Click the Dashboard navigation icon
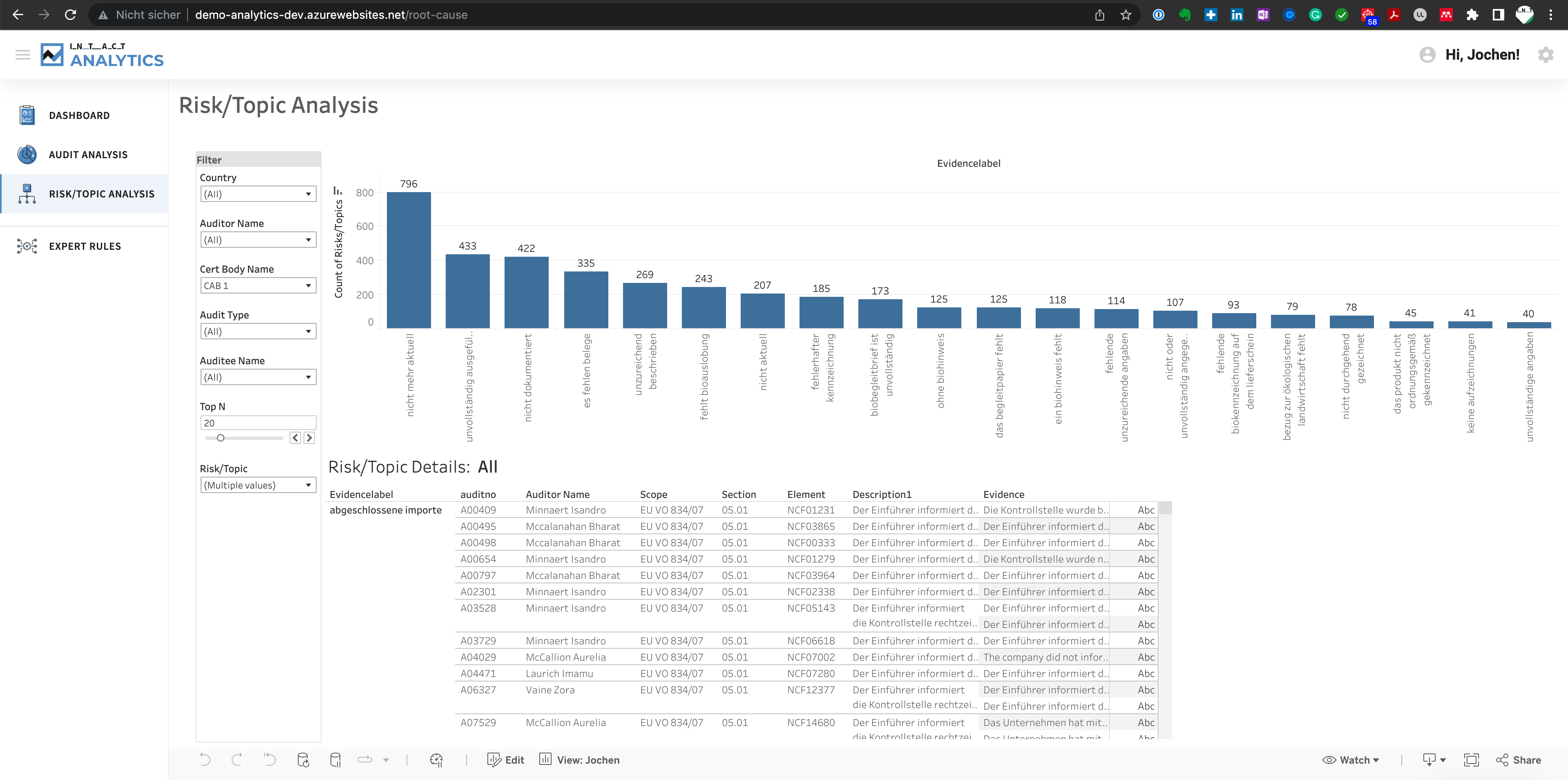 click(27, 115)
